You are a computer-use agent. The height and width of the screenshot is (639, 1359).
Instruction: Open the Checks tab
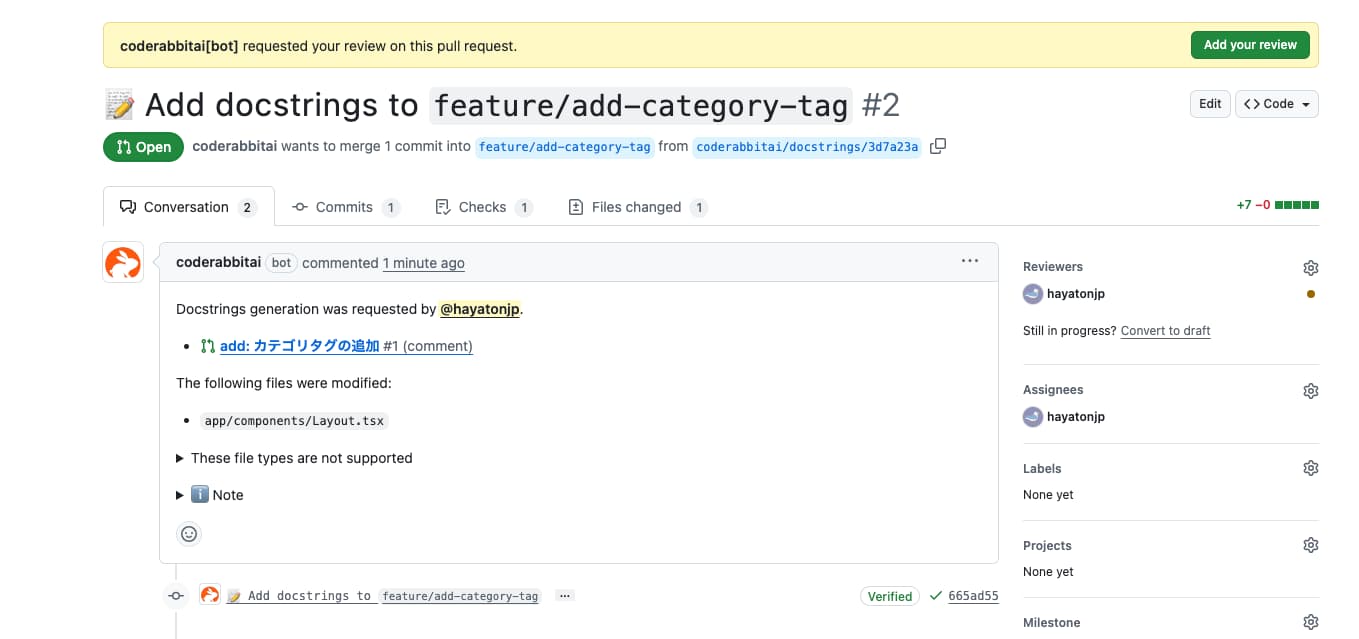click(482, 207)
